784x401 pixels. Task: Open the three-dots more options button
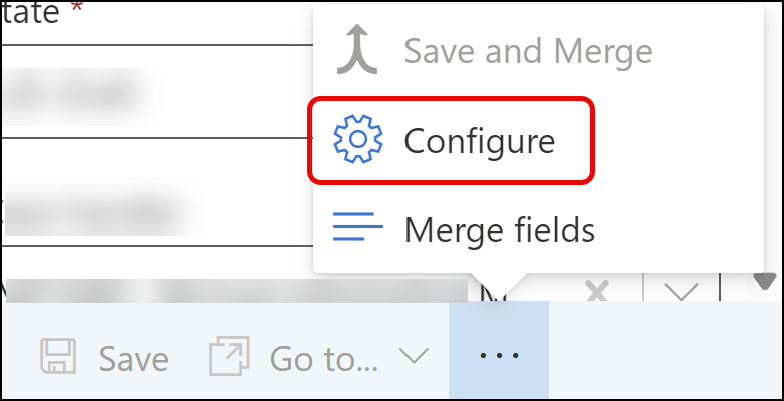[x=499, y=357]
